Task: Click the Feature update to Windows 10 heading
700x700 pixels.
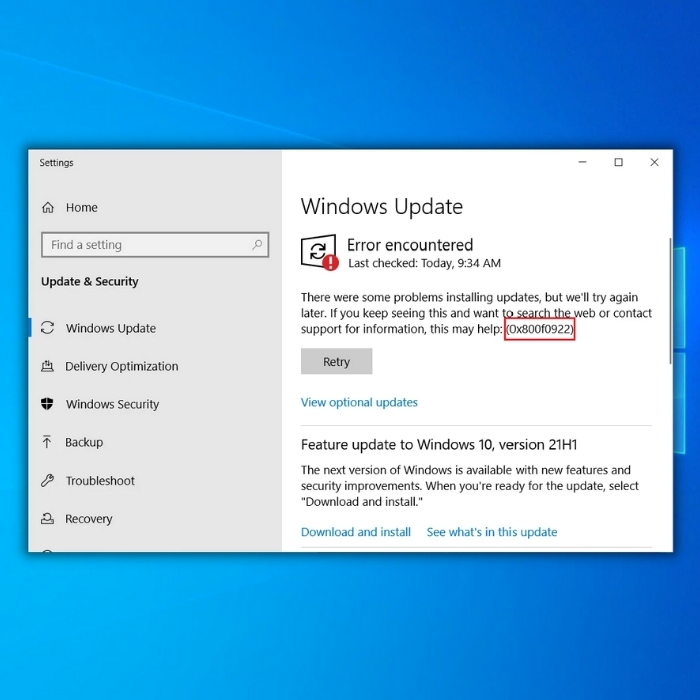Action: click(439, 445)
